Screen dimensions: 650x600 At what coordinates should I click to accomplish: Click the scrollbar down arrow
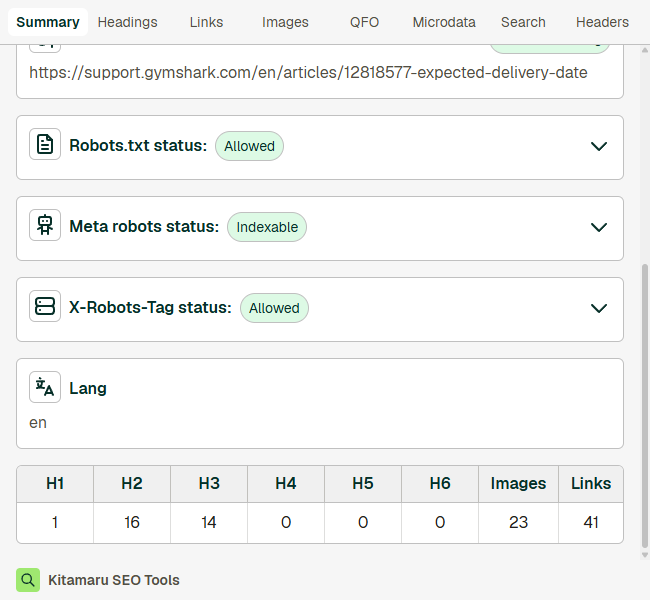[645, 554]
